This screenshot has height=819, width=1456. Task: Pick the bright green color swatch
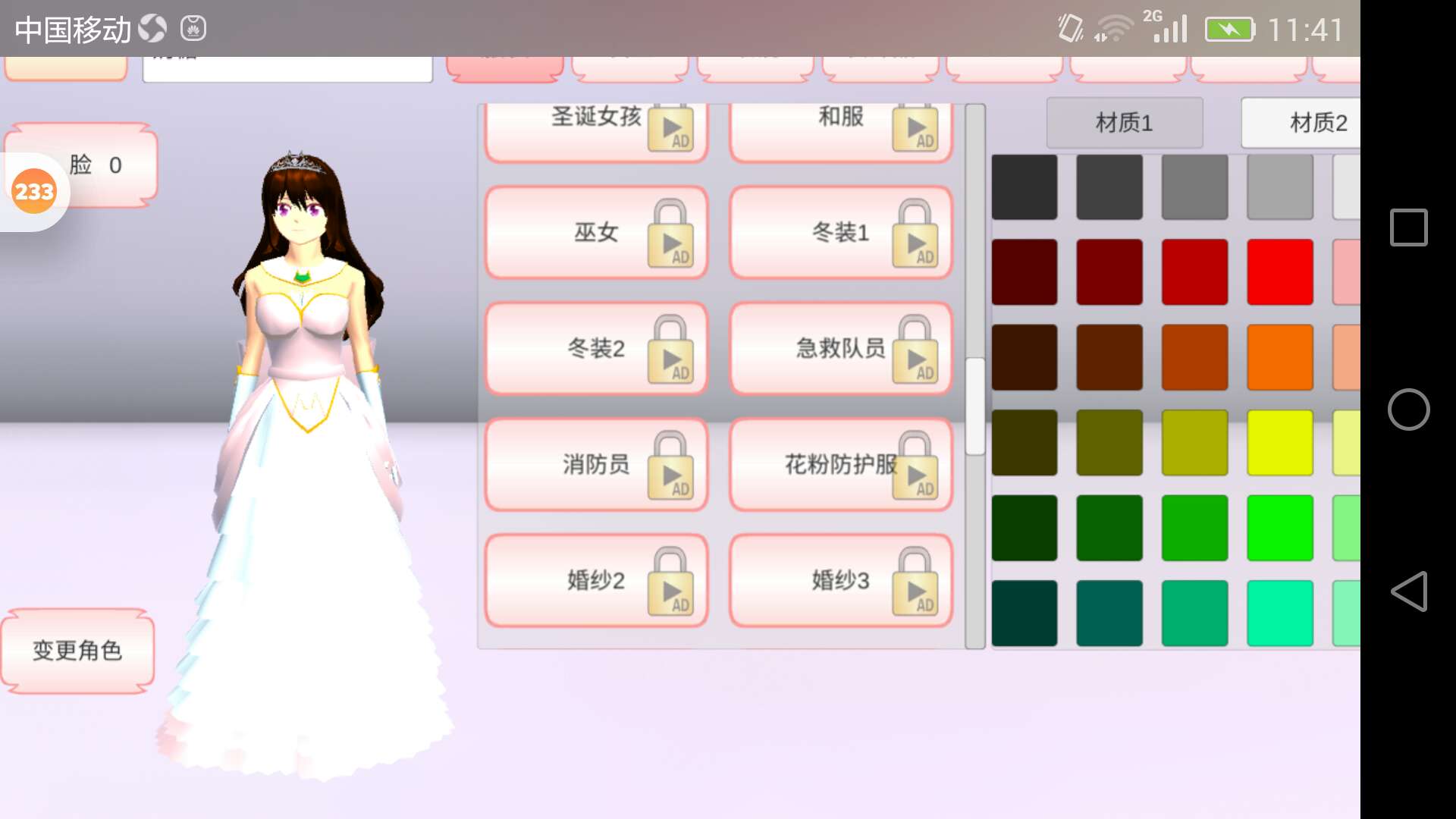point(1279,528)
